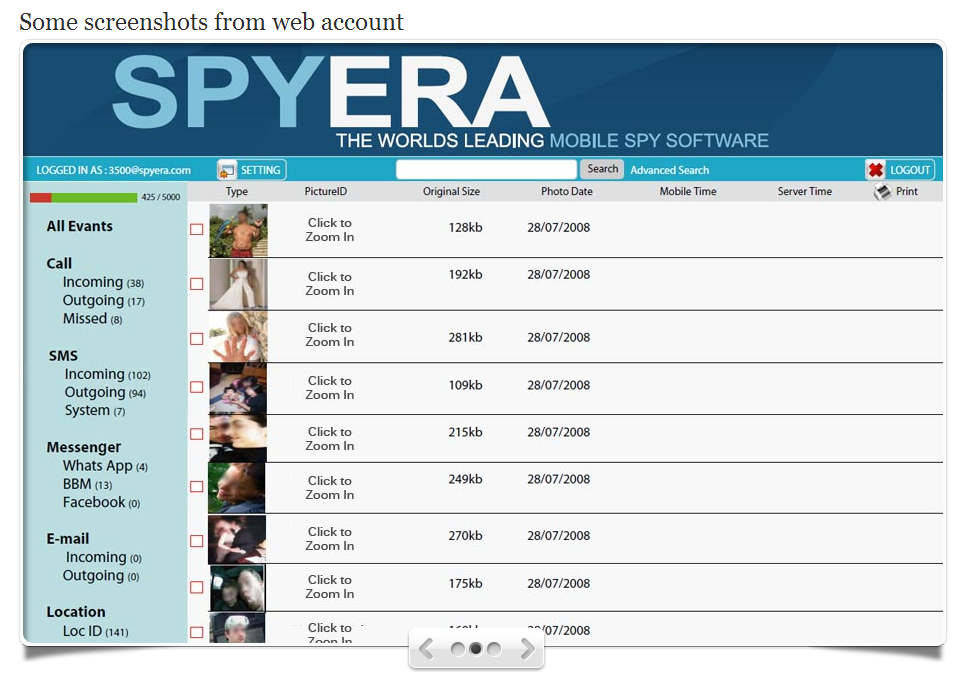The width and height of the screenshot is (979, 687).
Task: Check the box for the 128kb picture
Action: pos(197,229)
